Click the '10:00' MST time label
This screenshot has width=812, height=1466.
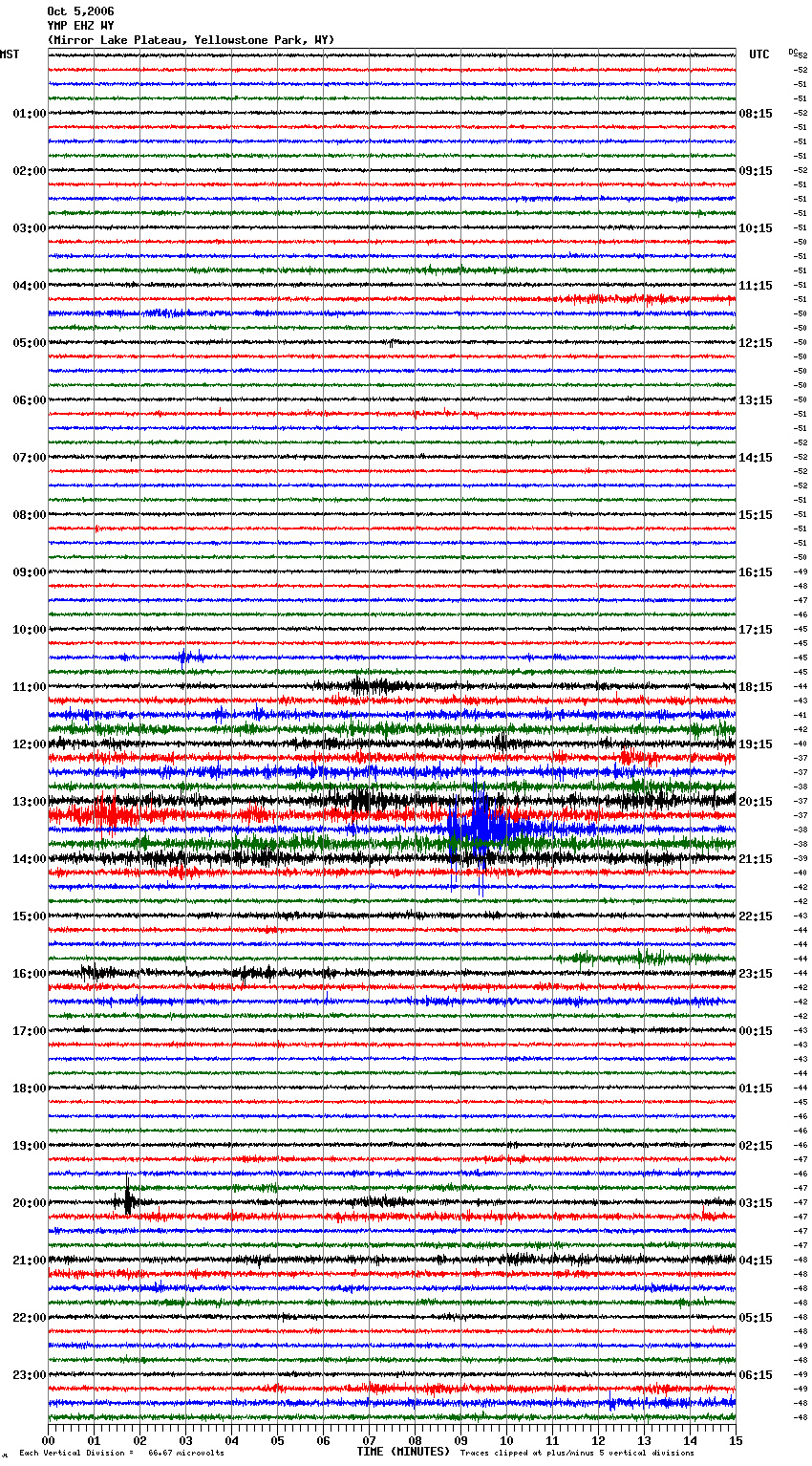coord(30,630)
